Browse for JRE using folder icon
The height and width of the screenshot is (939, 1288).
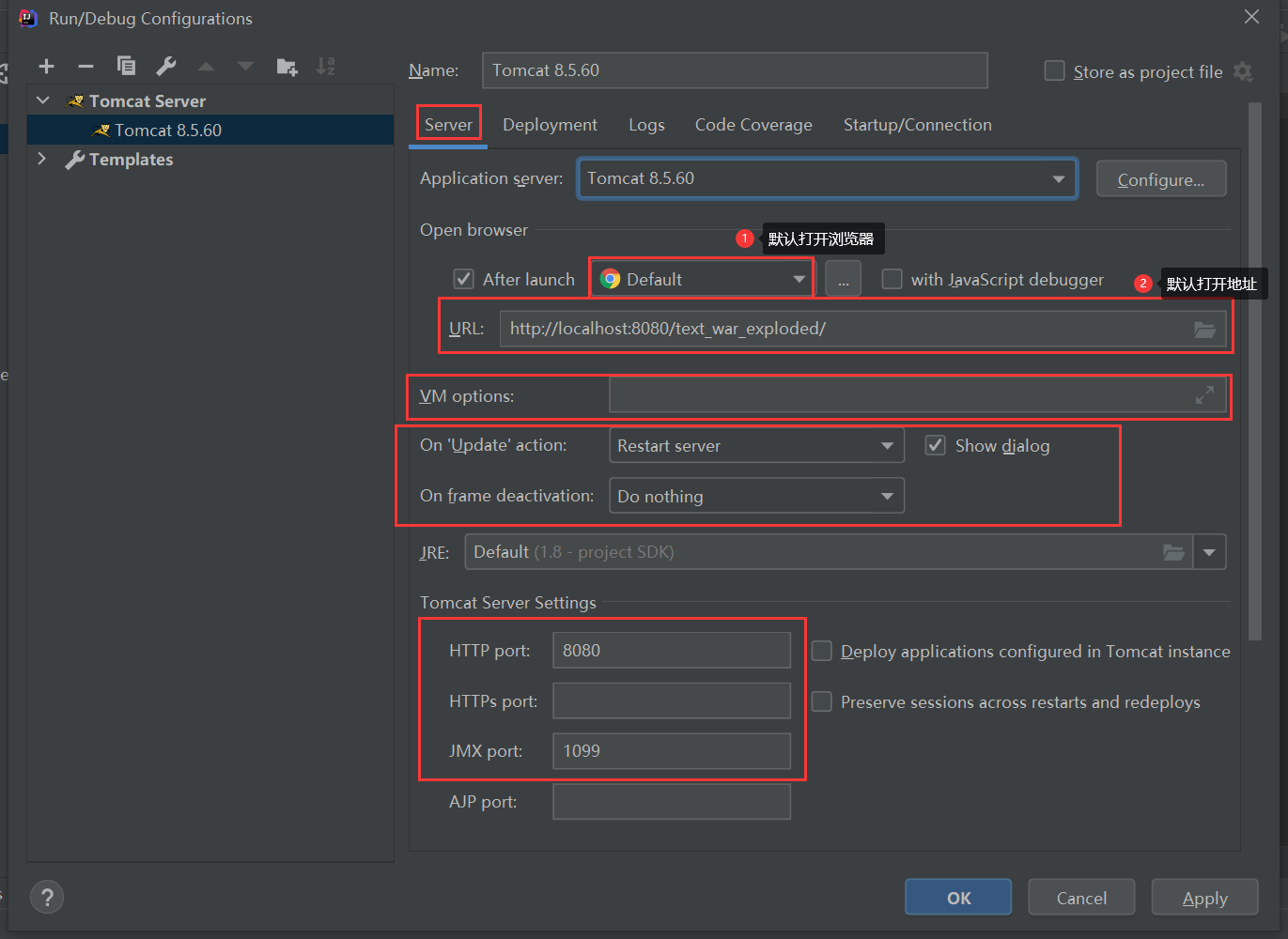[x=1173, y=552]
